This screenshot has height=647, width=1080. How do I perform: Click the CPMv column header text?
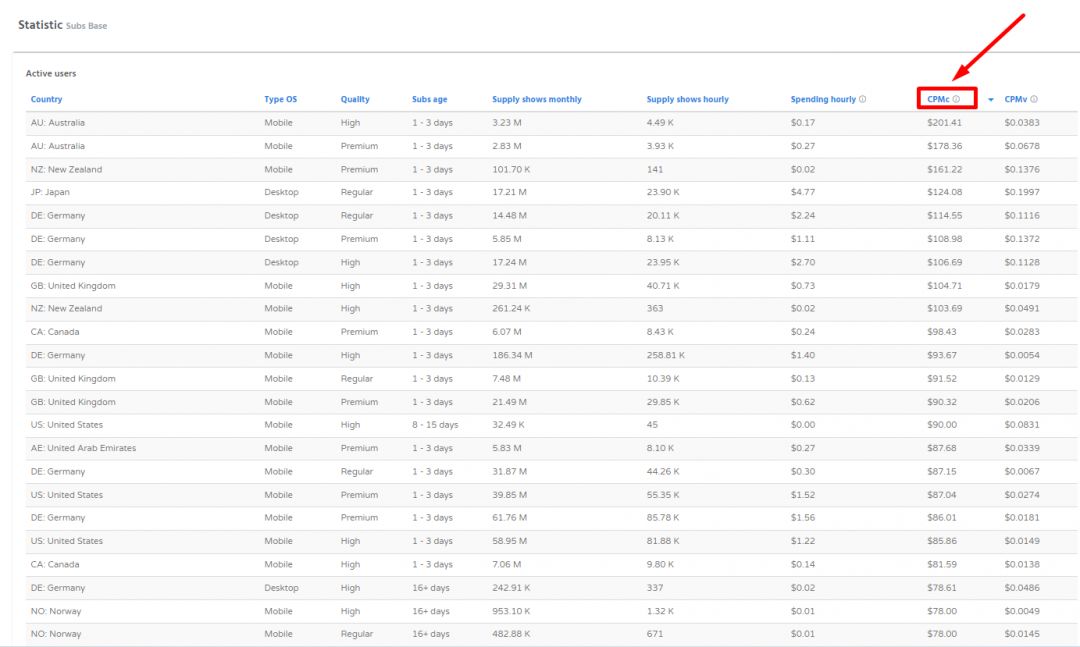click(x=1016, y=99)
